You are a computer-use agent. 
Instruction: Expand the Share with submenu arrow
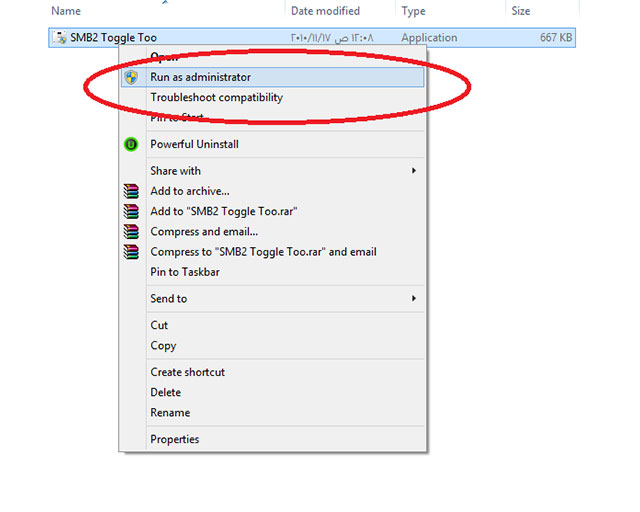414,171
